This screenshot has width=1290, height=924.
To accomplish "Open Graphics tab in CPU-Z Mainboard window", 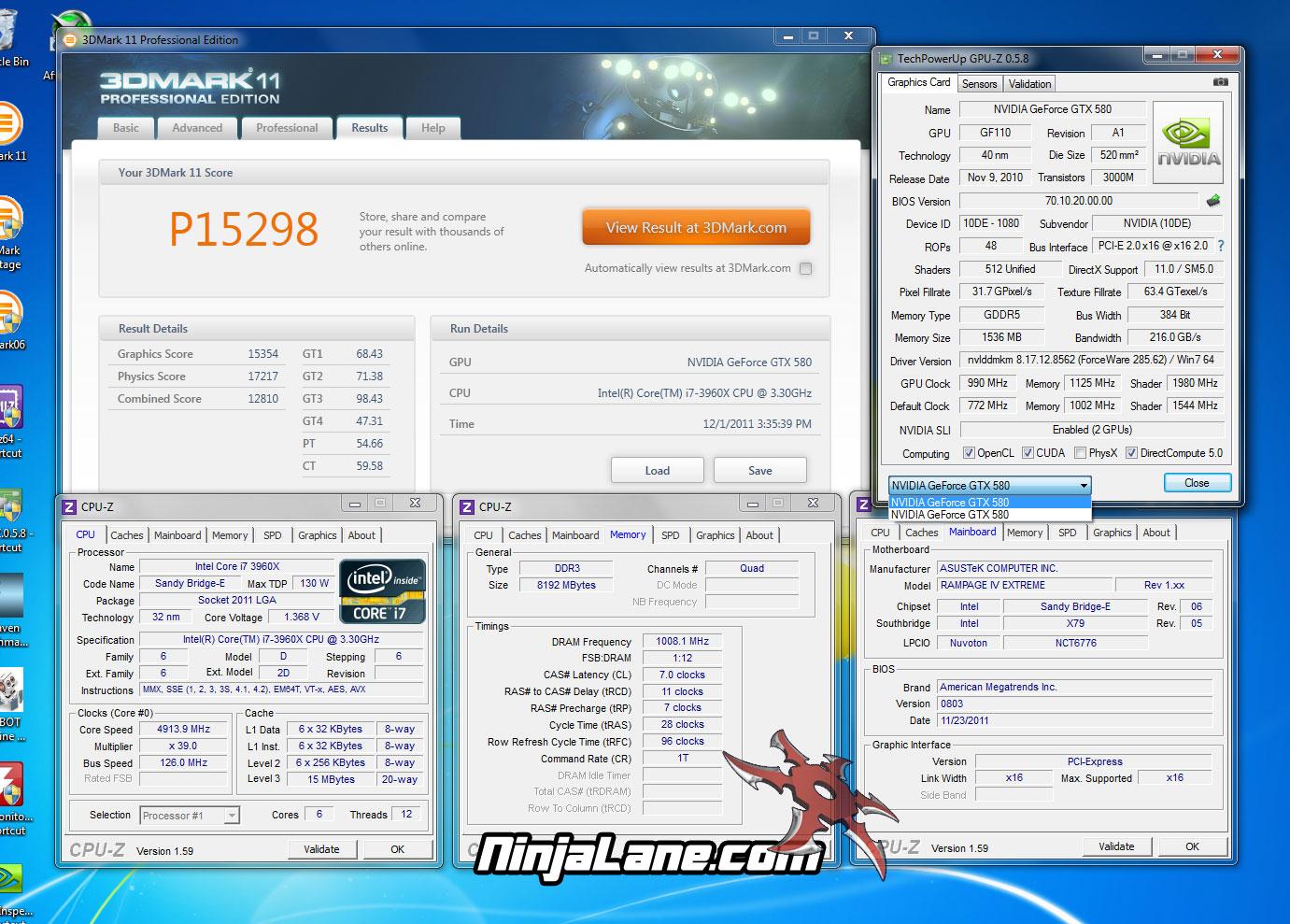I will (1112, 533).
